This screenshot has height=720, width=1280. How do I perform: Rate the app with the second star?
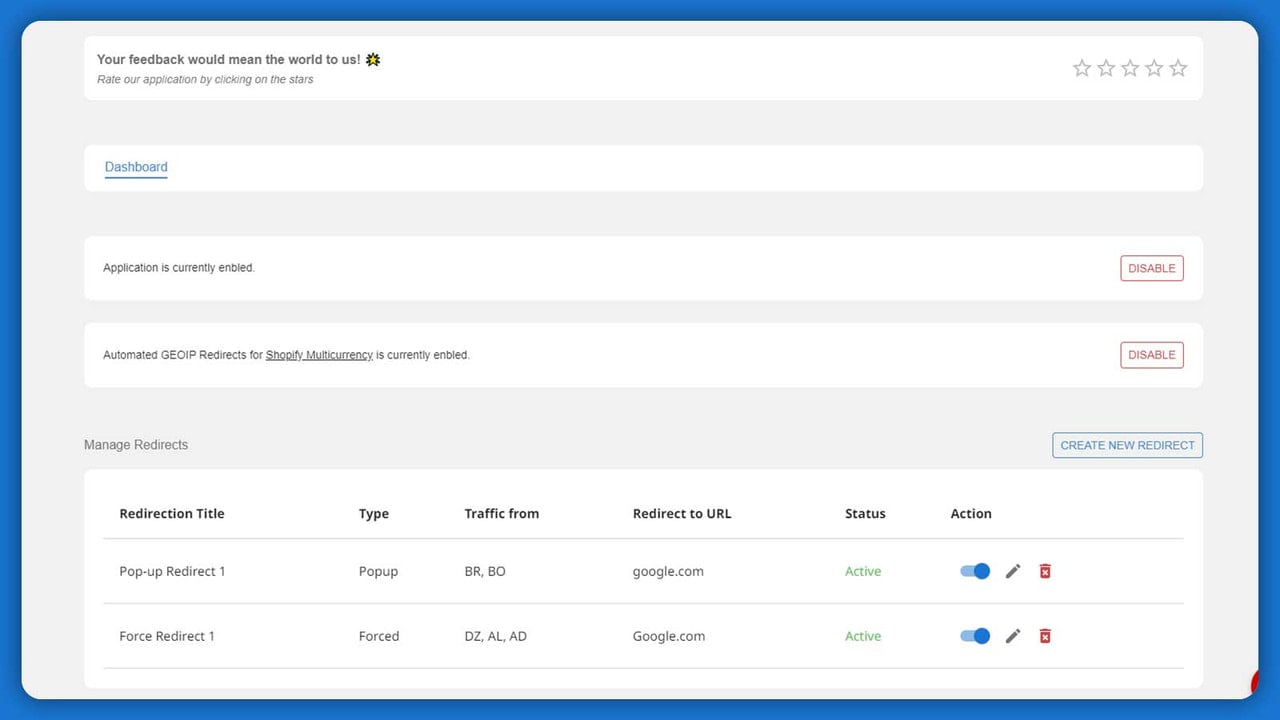1106,68
